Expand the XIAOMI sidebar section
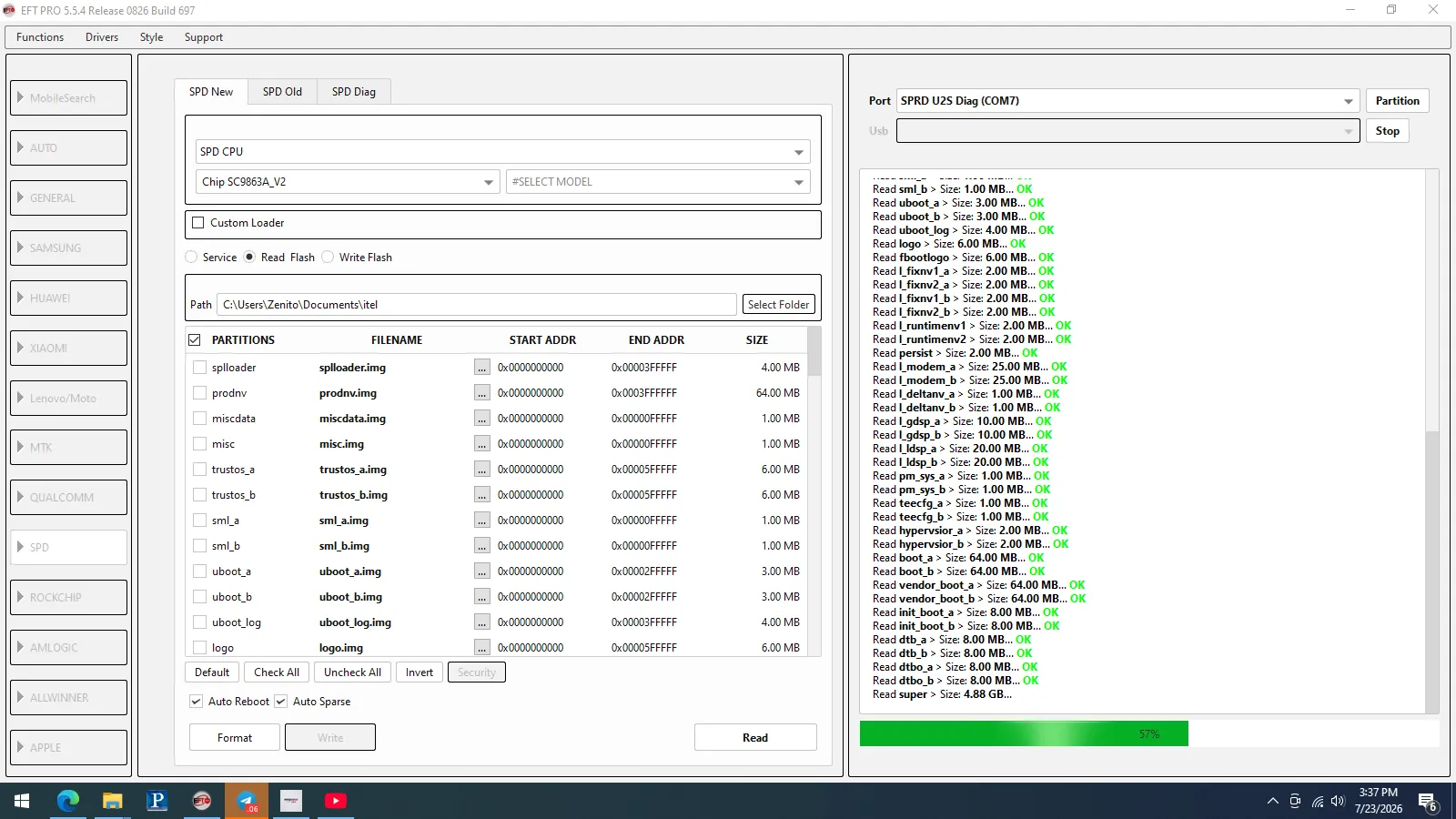The image size is (1456, 819). tap(69, 348)
